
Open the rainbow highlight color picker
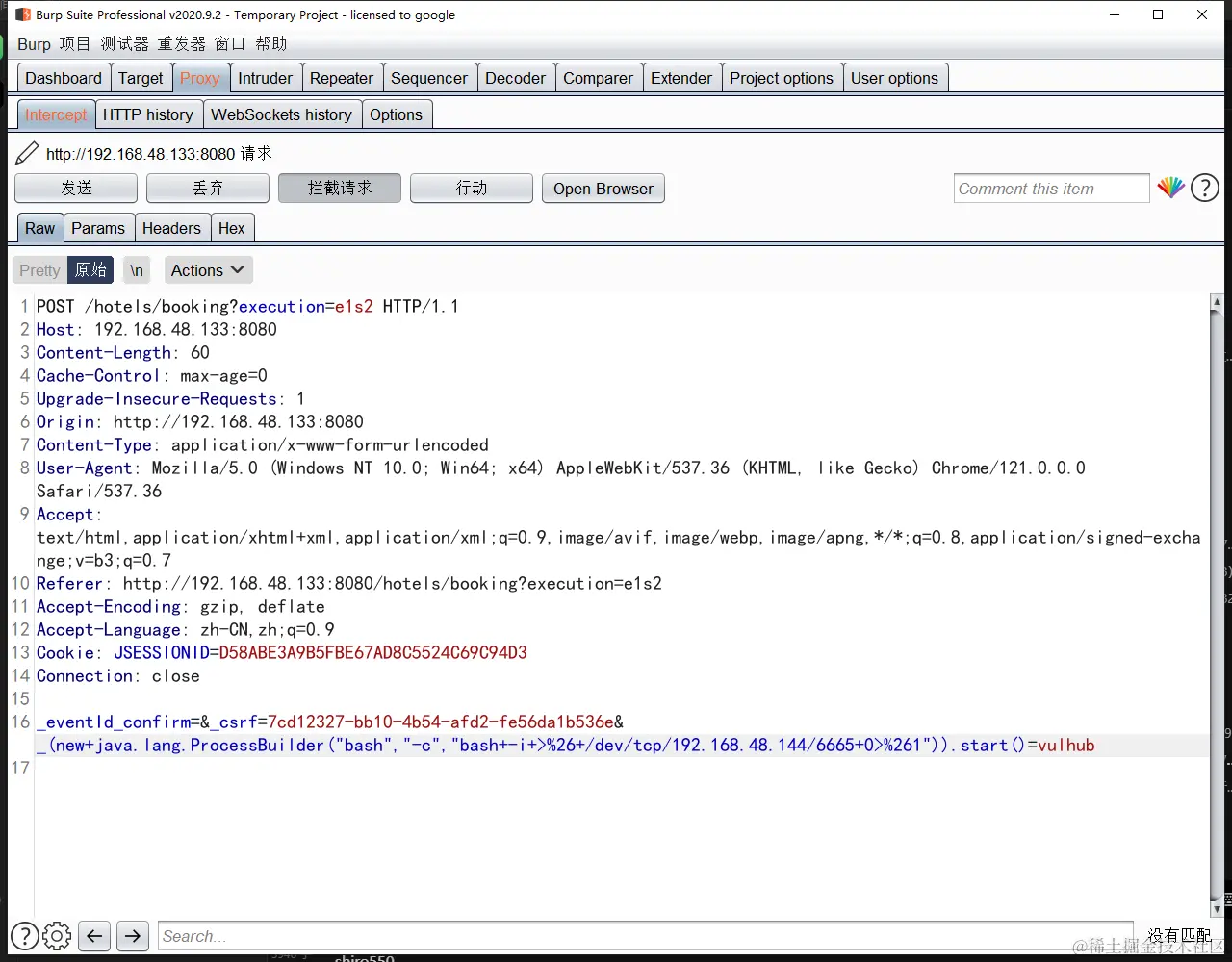(1170, 188)
